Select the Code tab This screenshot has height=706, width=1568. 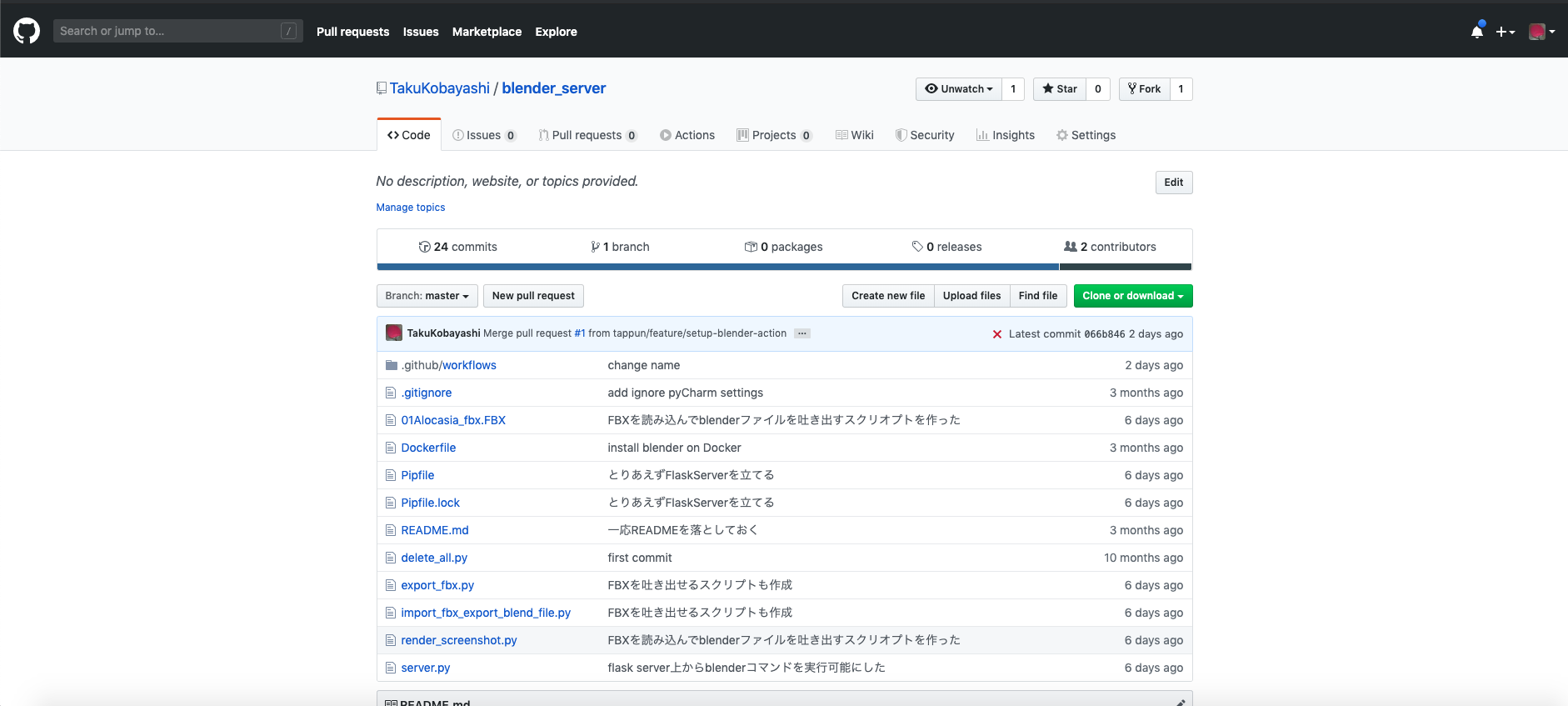(409, 135)
